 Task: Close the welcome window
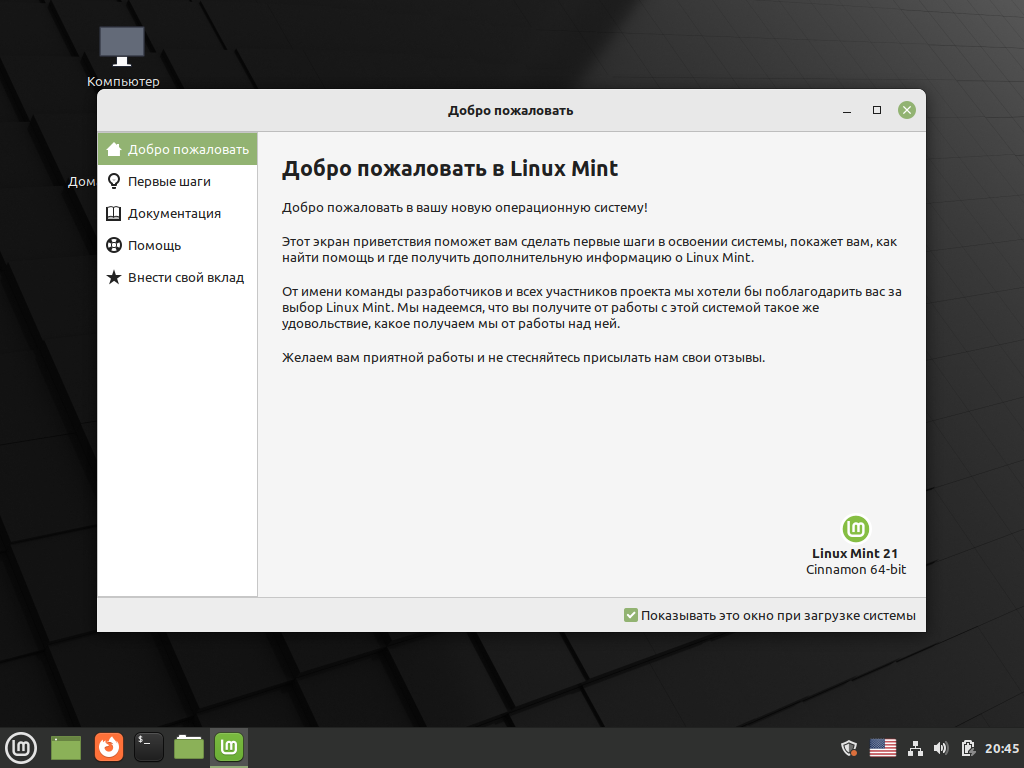pyautogui.click(x=906, y=110)
